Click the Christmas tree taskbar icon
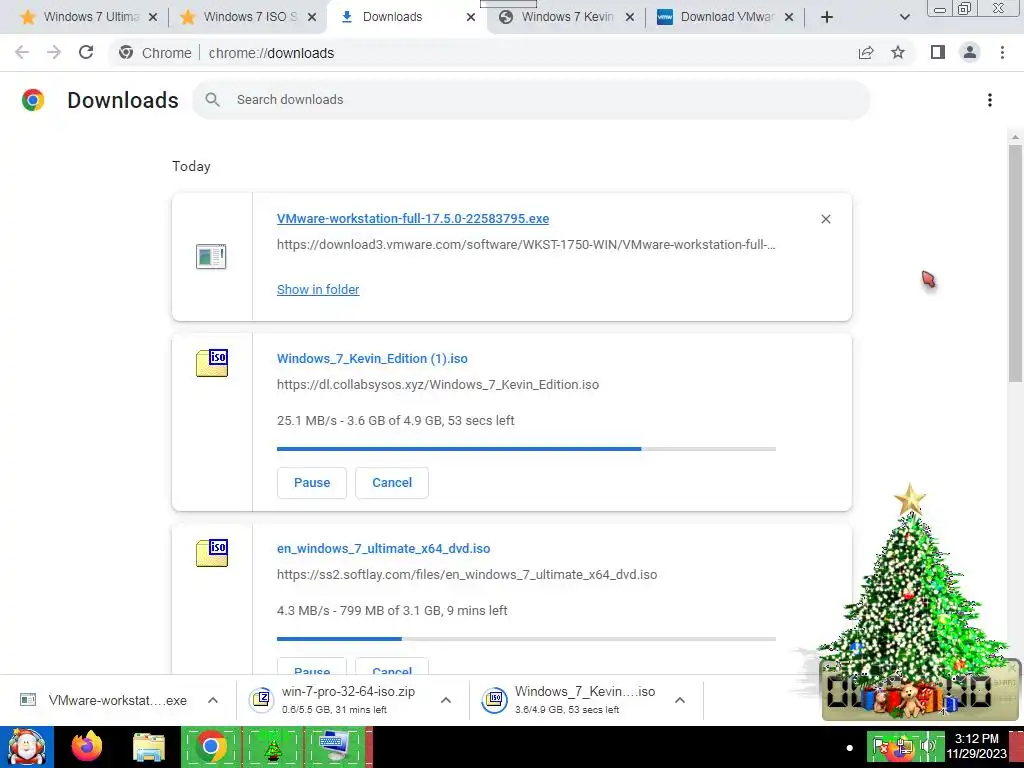 point(273,747)
